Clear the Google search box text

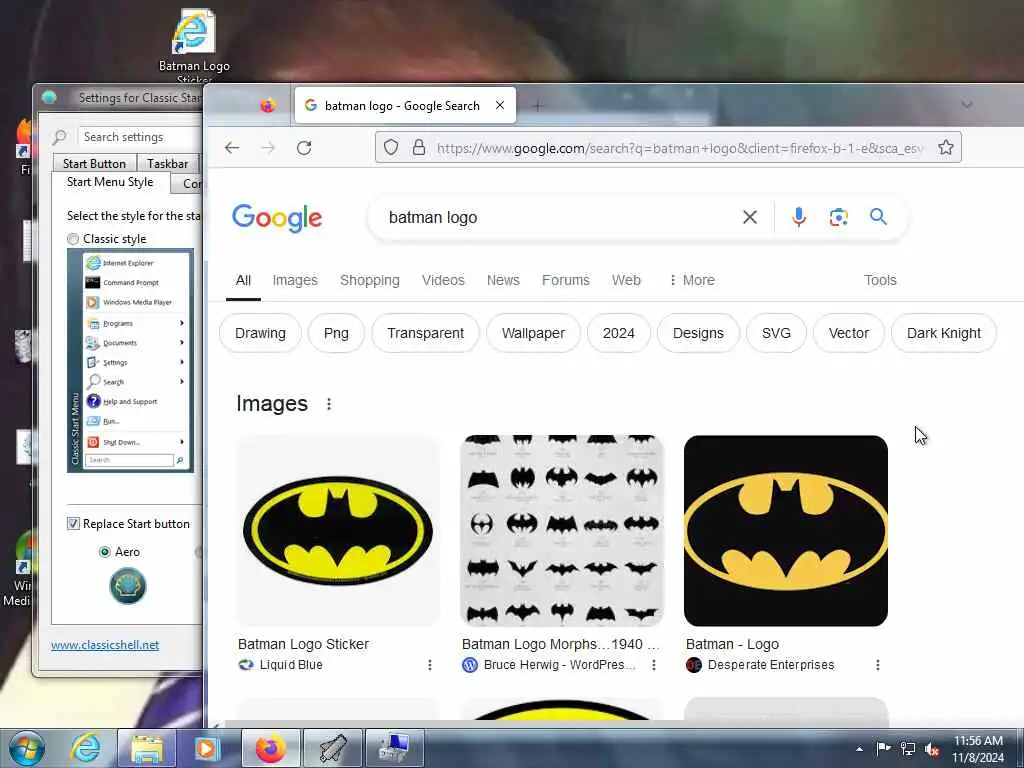point(750,217)
